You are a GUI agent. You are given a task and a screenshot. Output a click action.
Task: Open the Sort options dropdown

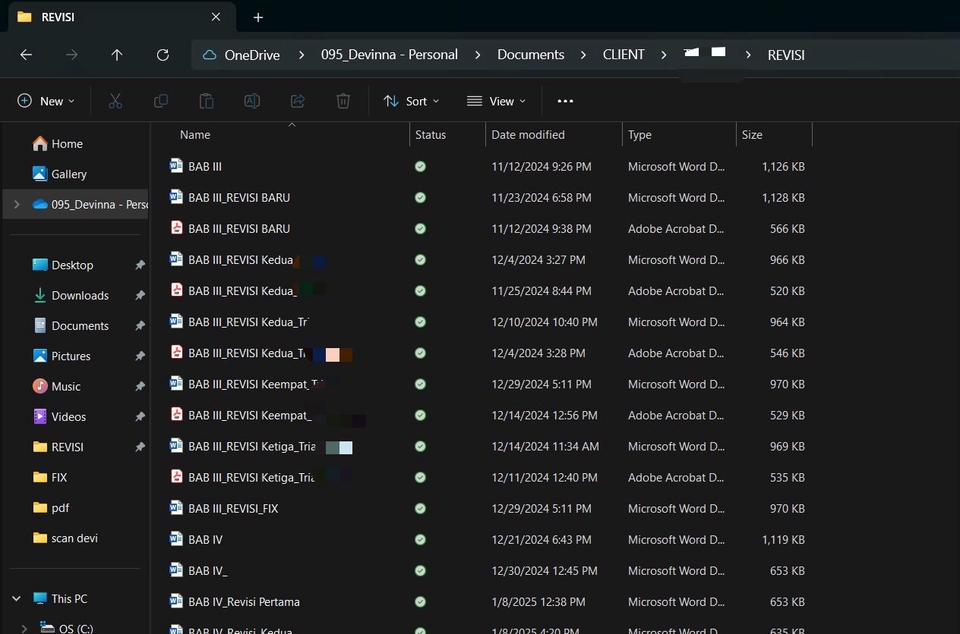click(412, 101)
